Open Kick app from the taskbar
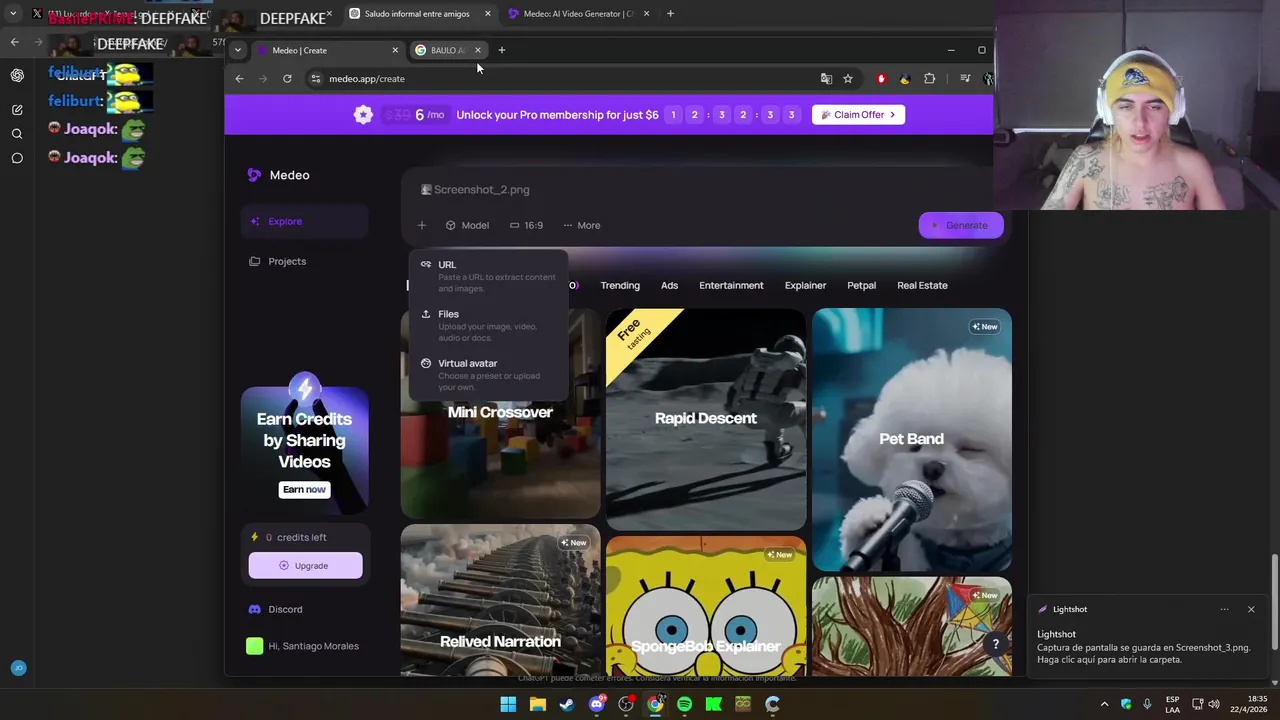The width and height of the screenshot is (1280, 720). (713, 704)
